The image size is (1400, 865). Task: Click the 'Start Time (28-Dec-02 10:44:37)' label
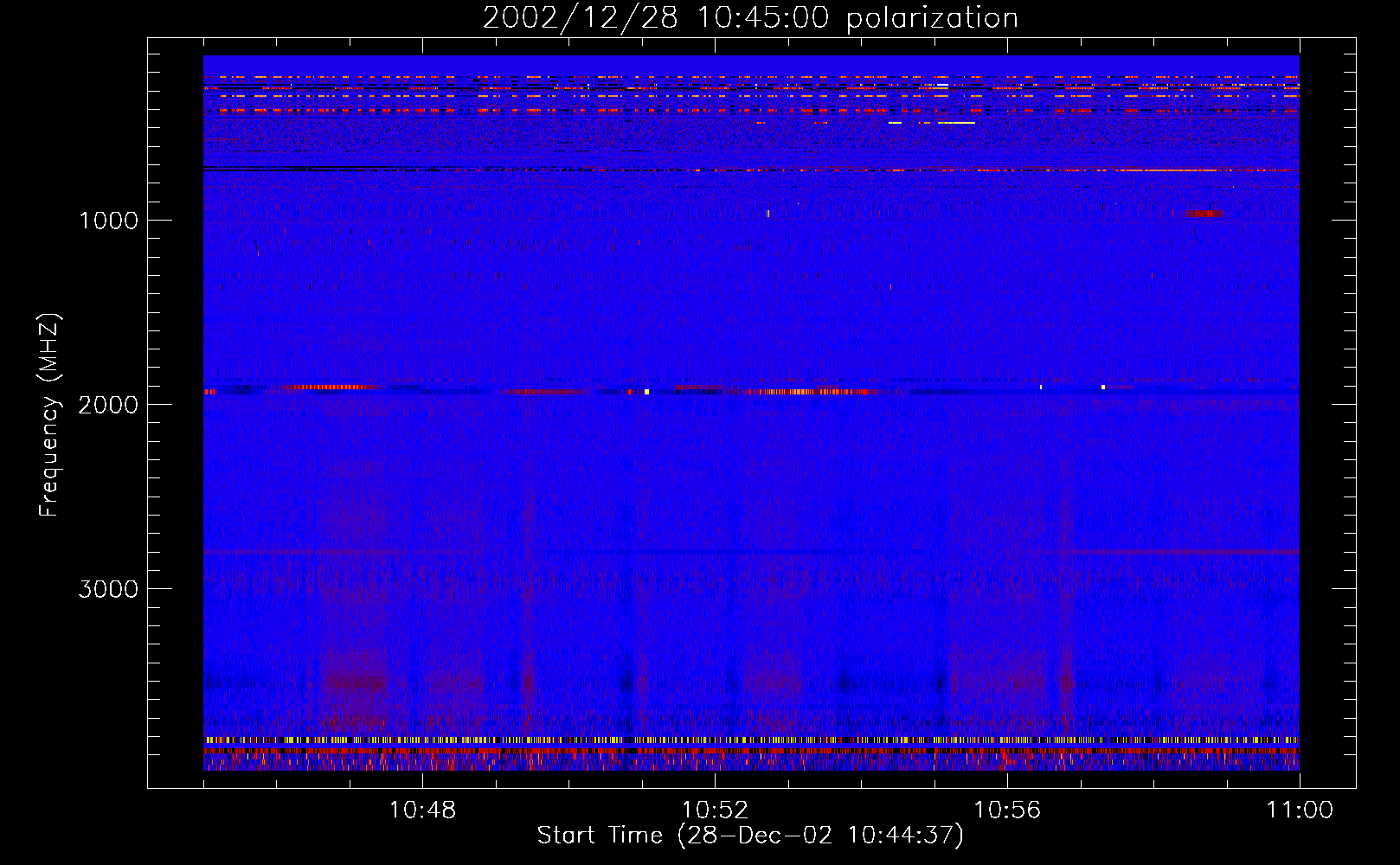click(750, 836)
